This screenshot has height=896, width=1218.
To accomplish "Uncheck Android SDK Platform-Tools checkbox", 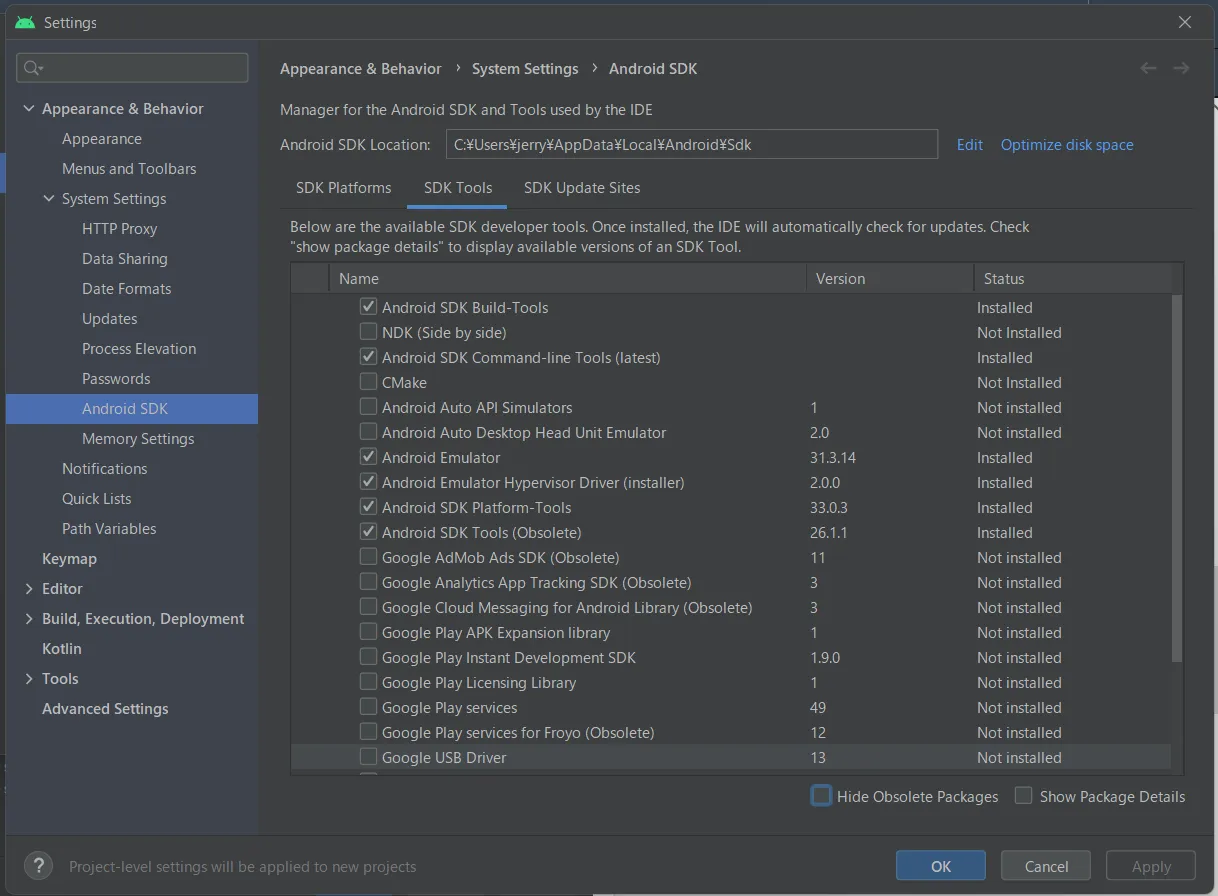I will [368, 507].
